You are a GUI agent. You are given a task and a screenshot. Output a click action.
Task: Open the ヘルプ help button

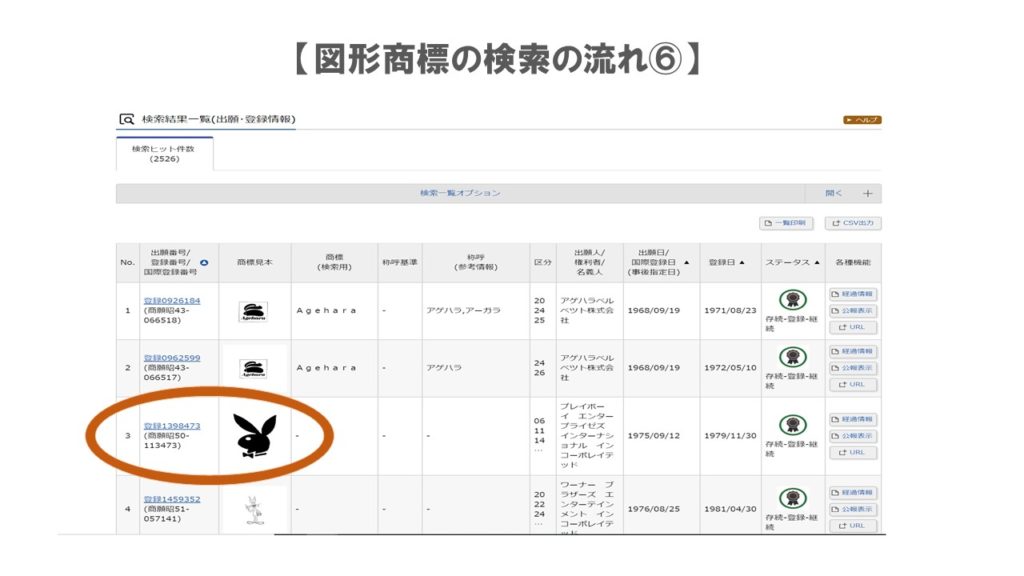tap(861, 120)
